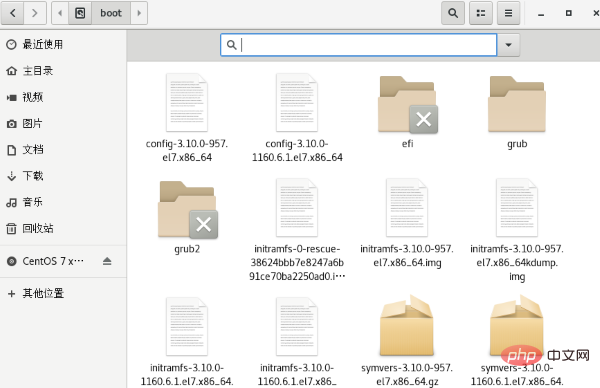Open Recent (最近使用) in sidebar
Image resolution: width=600 pixels, height=388 pixels.
click(63, 44)
